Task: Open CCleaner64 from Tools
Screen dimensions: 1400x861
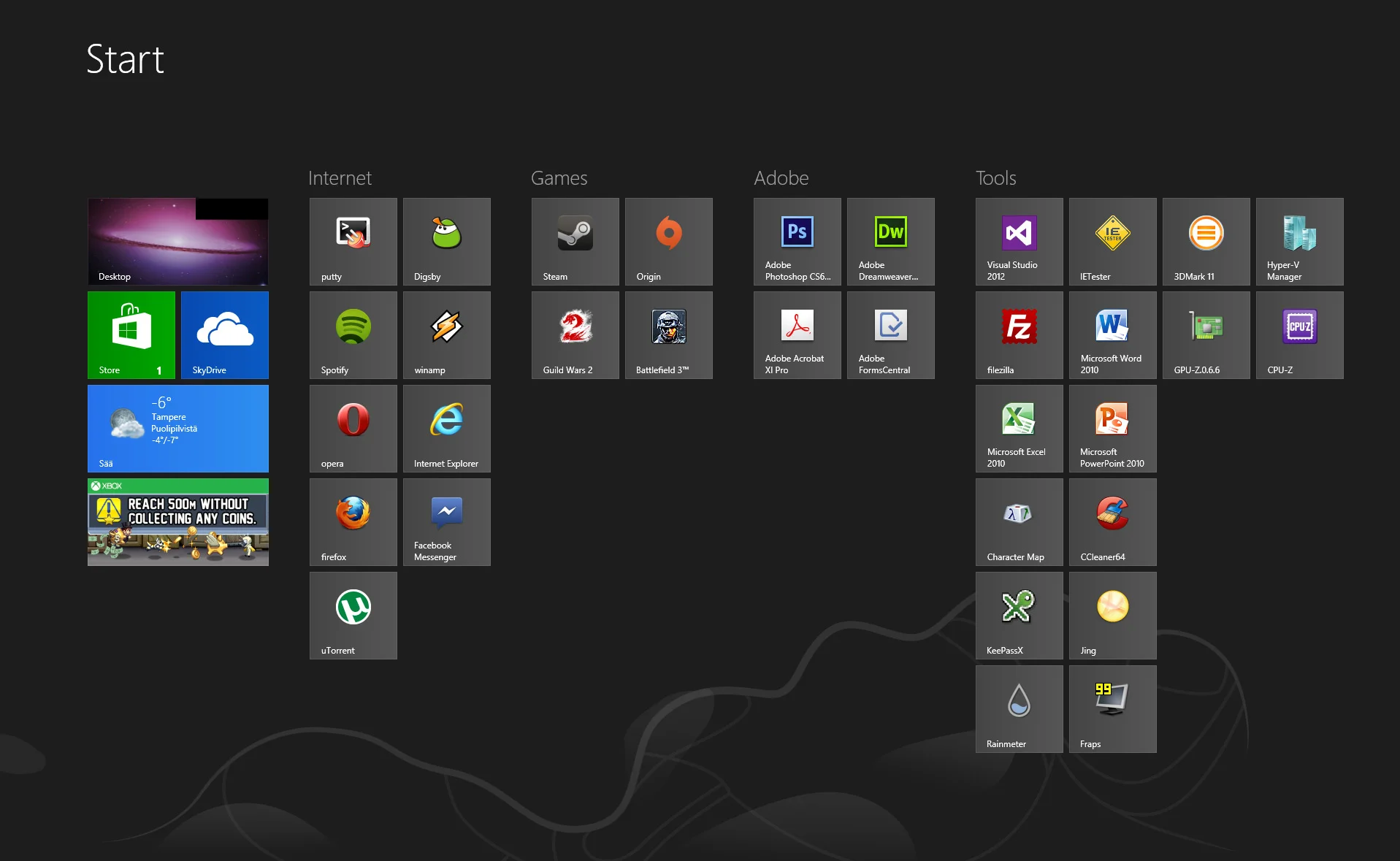Action: (1112, 522)
